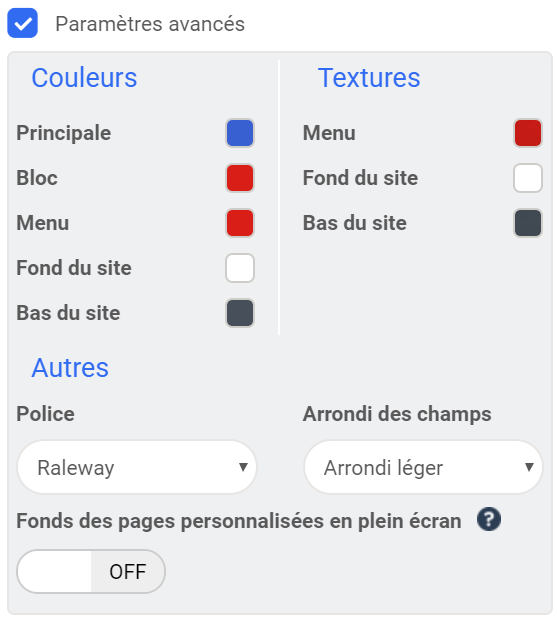The height and width of the screenshot is (622, 557).
Task: Uncheck the Paramètres avancés checkbox
Action: tap(23, 23)
